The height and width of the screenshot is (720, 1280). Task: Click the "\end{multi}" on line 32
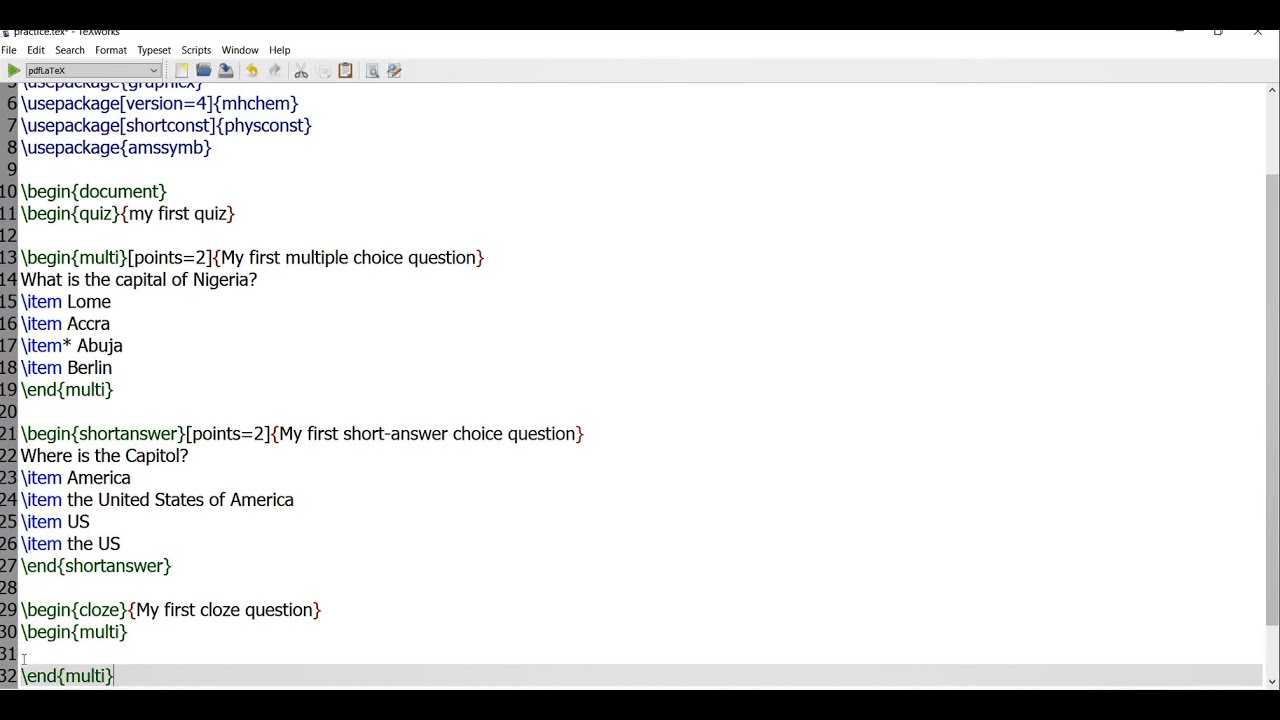67,675
